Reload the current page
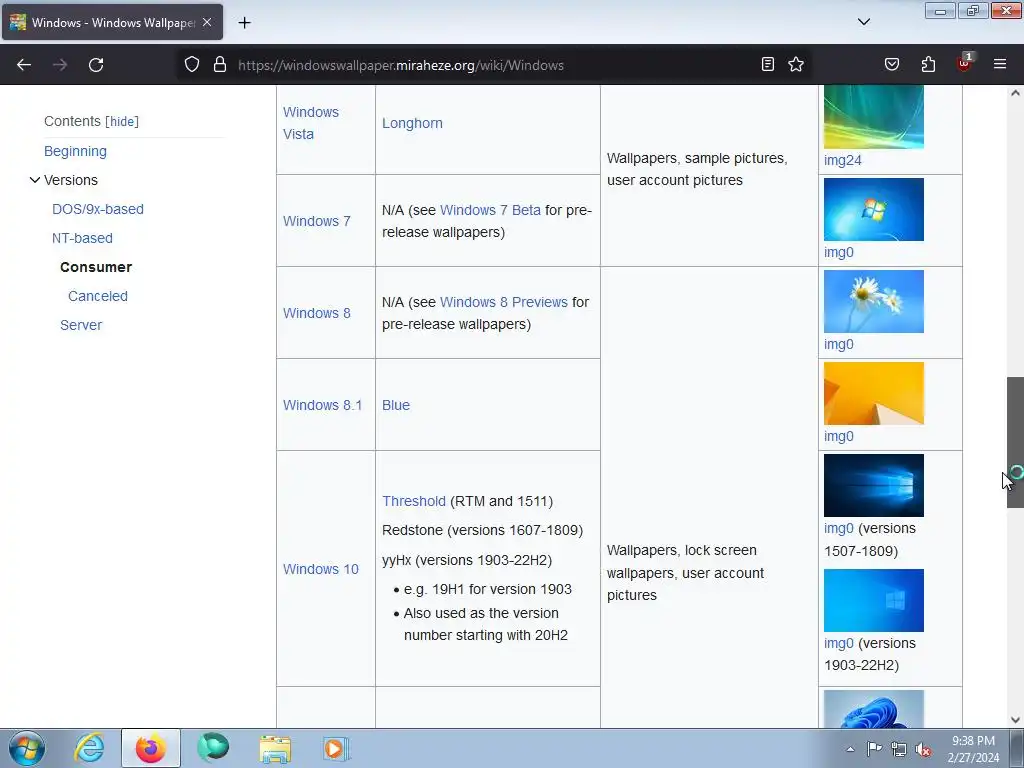The height and width of the screenshot is (768, 1024). (96, 65)
